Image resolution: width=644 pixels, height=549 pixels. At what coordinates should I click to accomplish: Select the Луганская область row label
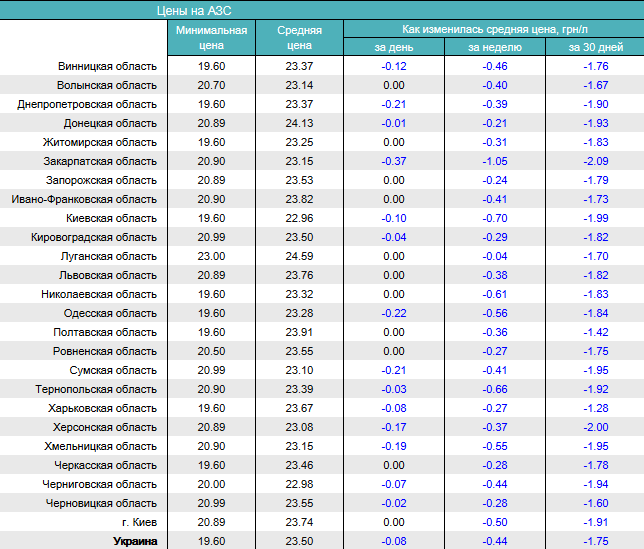(x=109, y=256)
